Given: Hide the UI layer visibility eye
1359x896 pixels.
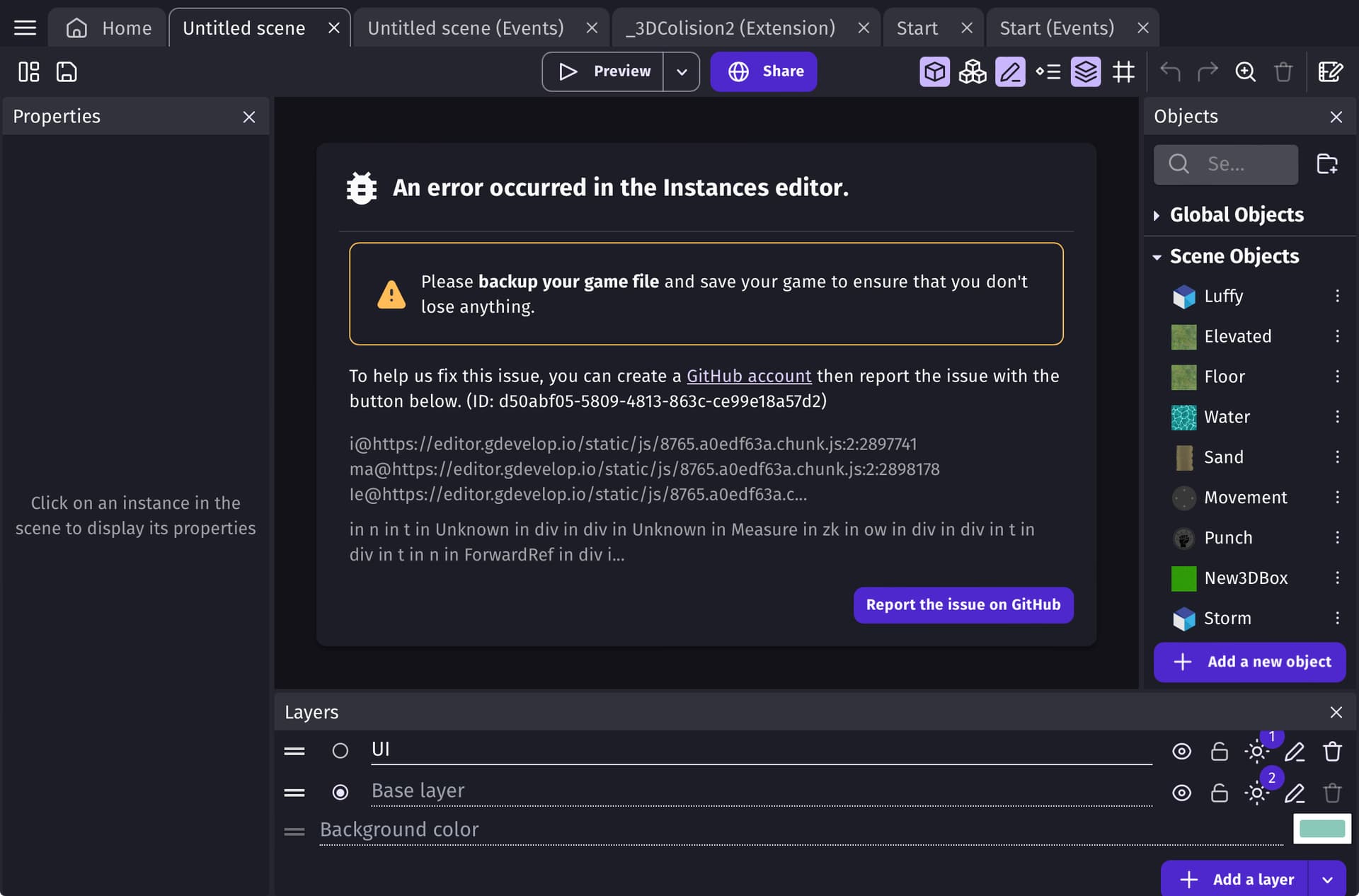Looking at the screenshot, I should (x=1181, y=751).
